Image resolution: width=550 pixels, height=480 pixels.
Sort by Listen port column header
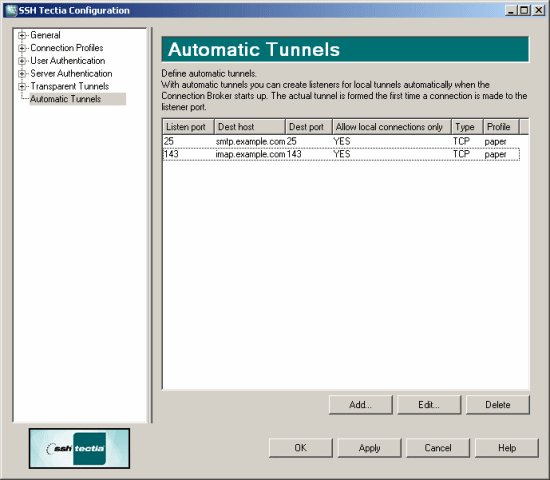click(188, 127)
